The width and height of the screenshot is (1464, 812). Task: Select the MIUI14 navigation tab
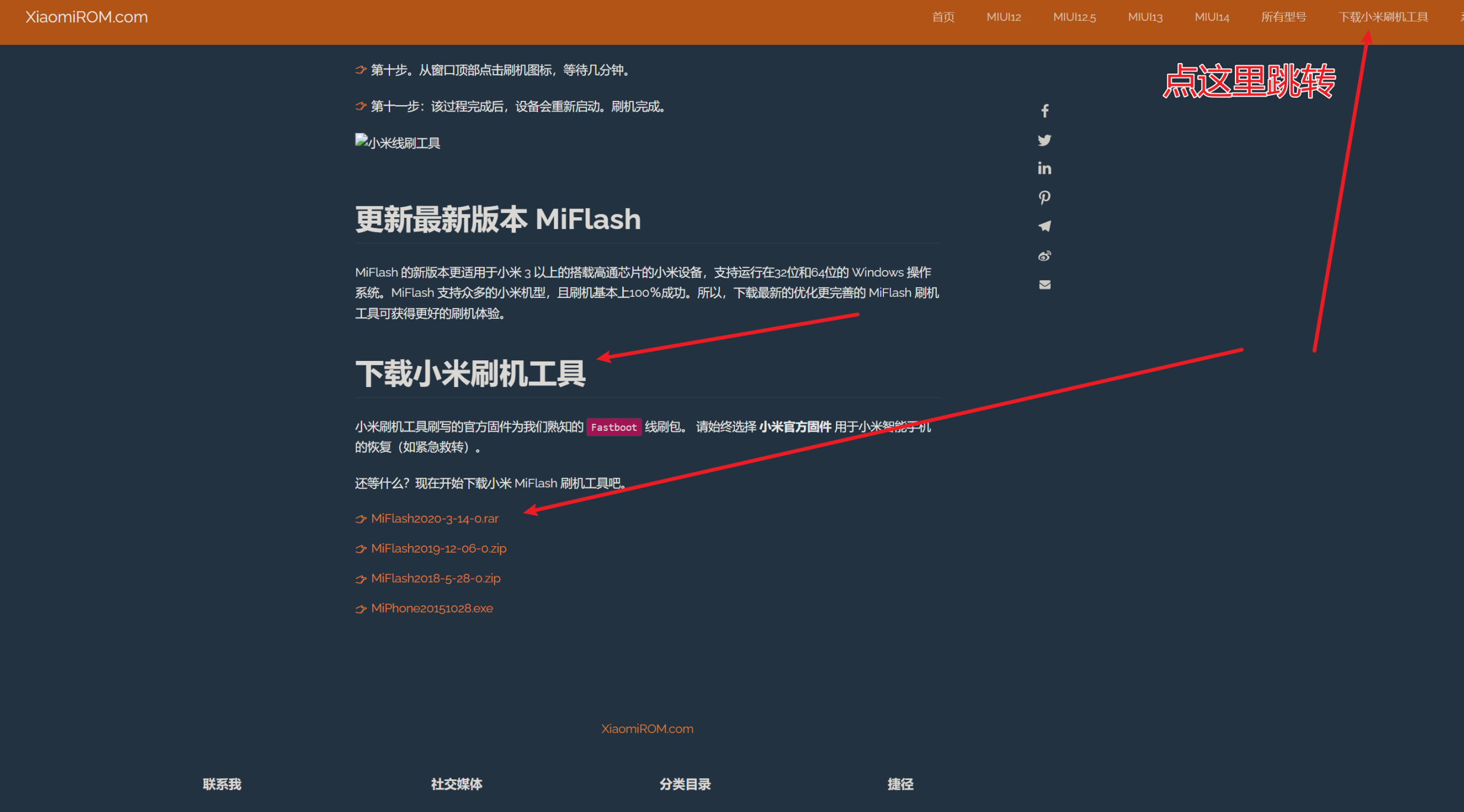click(1212, 17)
